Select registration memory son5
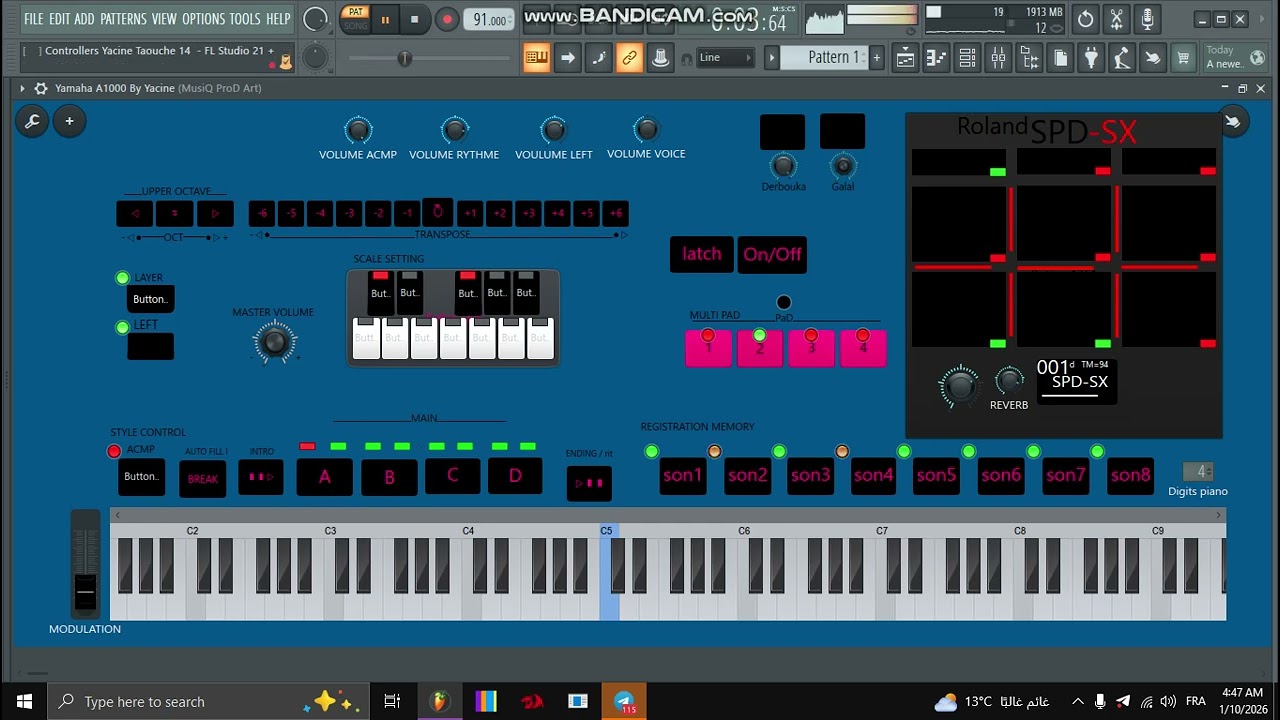Image resolution: width=1280 pixels, height=720 pixels. [x=937, y=476]
